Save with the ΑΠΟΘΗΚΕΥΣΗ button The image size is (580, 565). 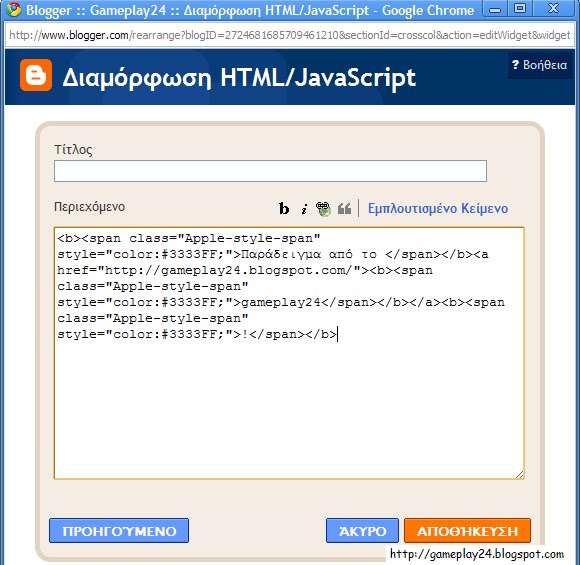(467, 531)
